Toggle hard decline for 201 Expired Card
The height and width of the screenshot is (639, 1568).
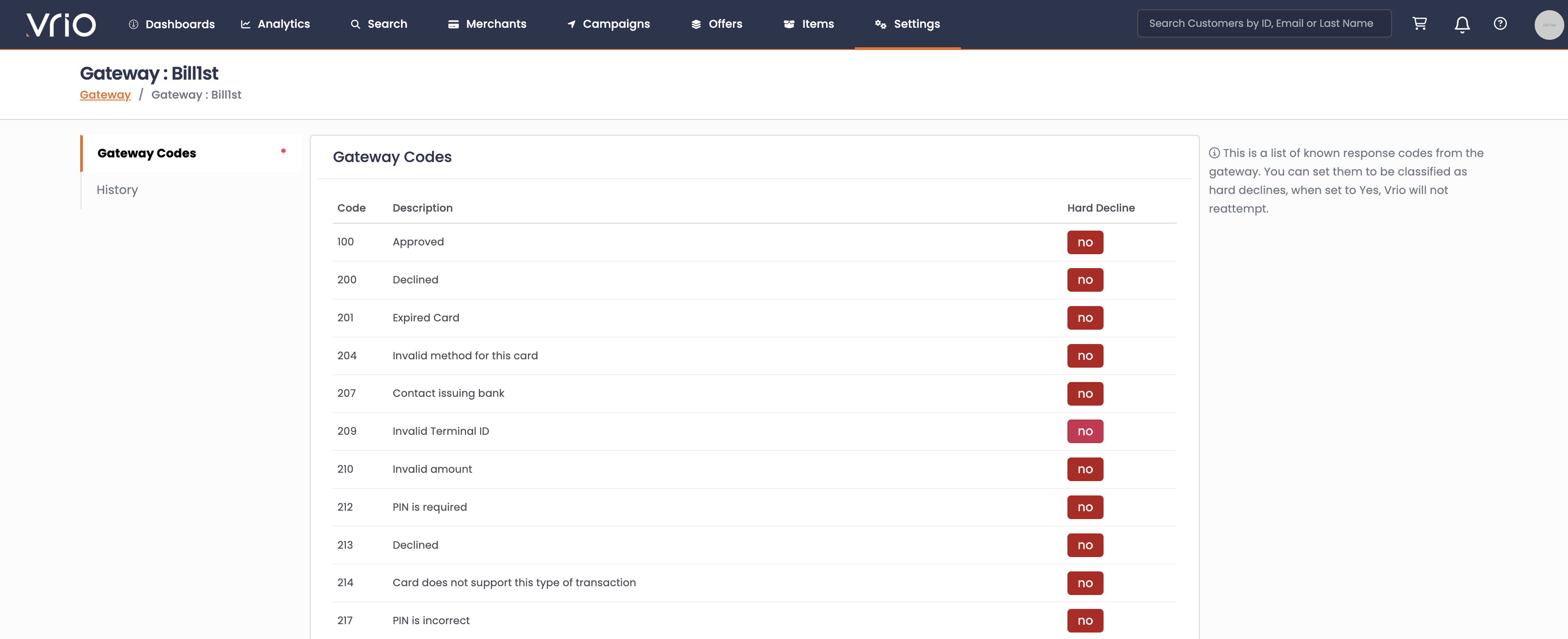[1085, 318]
